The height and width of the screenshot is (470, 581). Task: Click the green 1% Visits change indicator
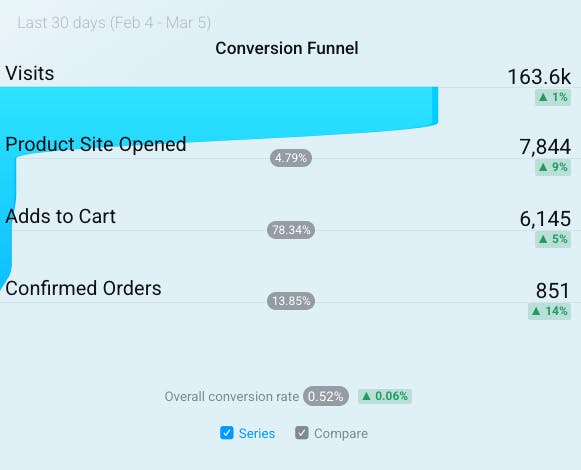click(x=553, y=97)
